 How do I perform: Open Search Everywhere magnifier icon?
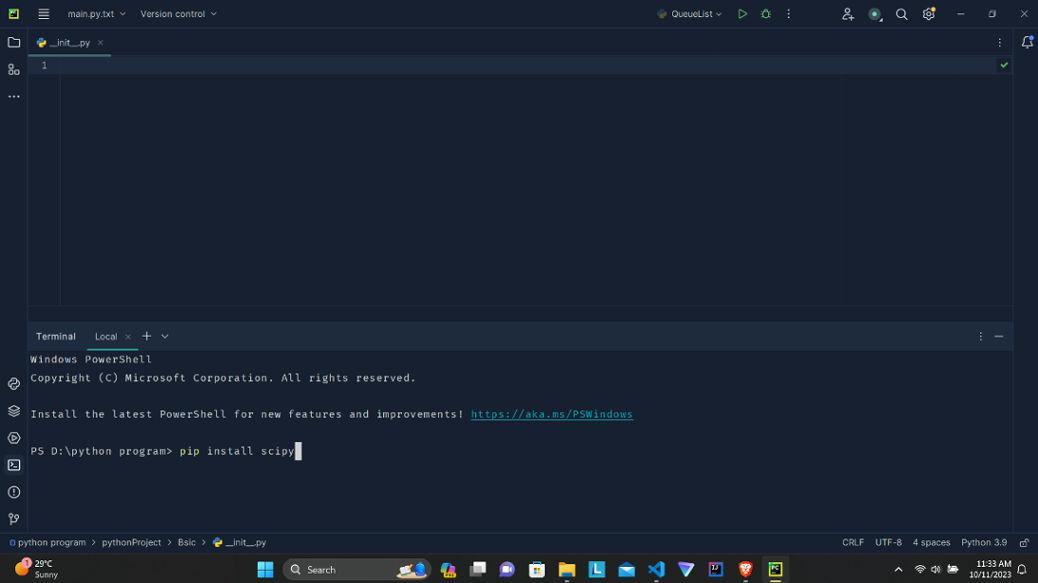tap(901, 13)
